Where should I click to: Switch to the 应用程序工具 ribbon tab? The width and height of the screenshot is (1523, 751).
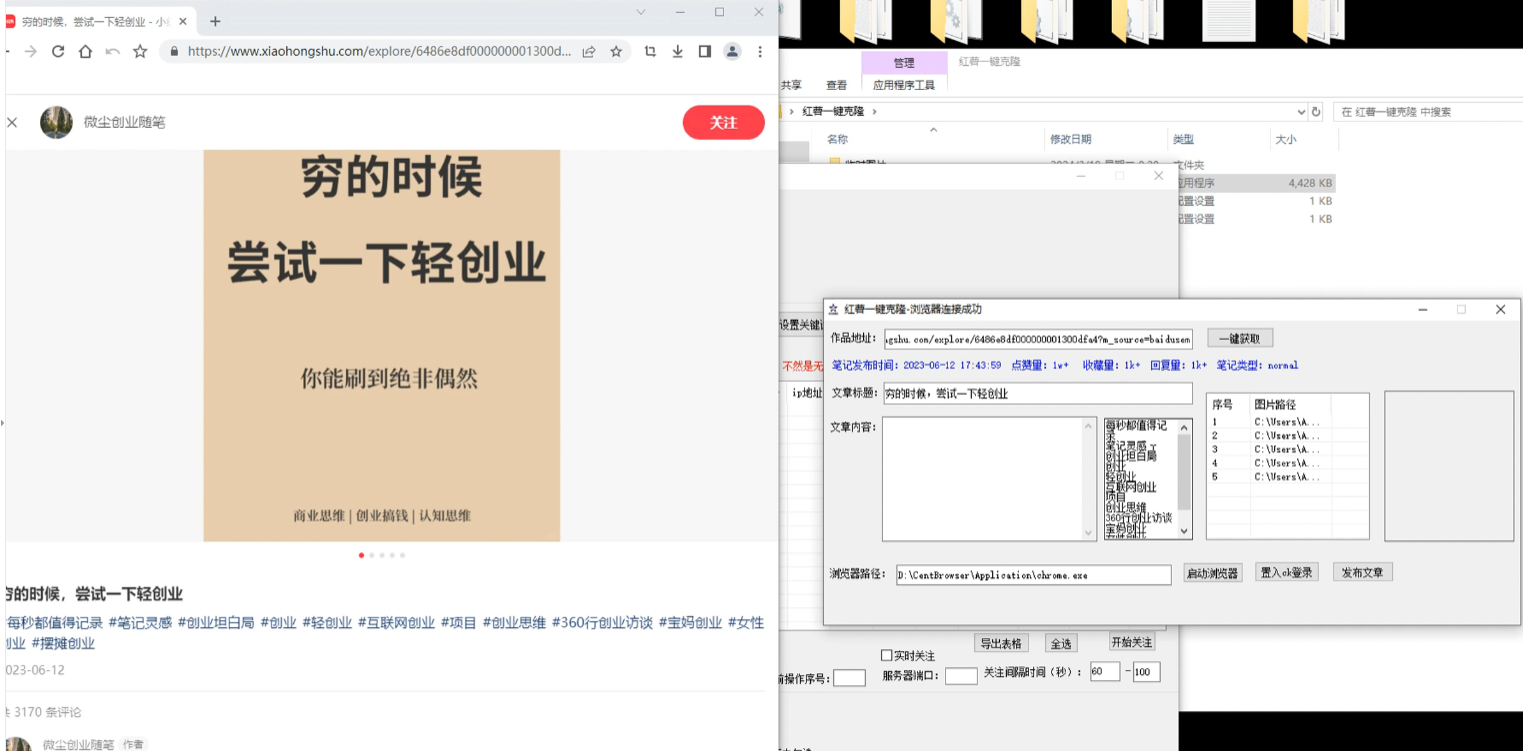(906, 85)
